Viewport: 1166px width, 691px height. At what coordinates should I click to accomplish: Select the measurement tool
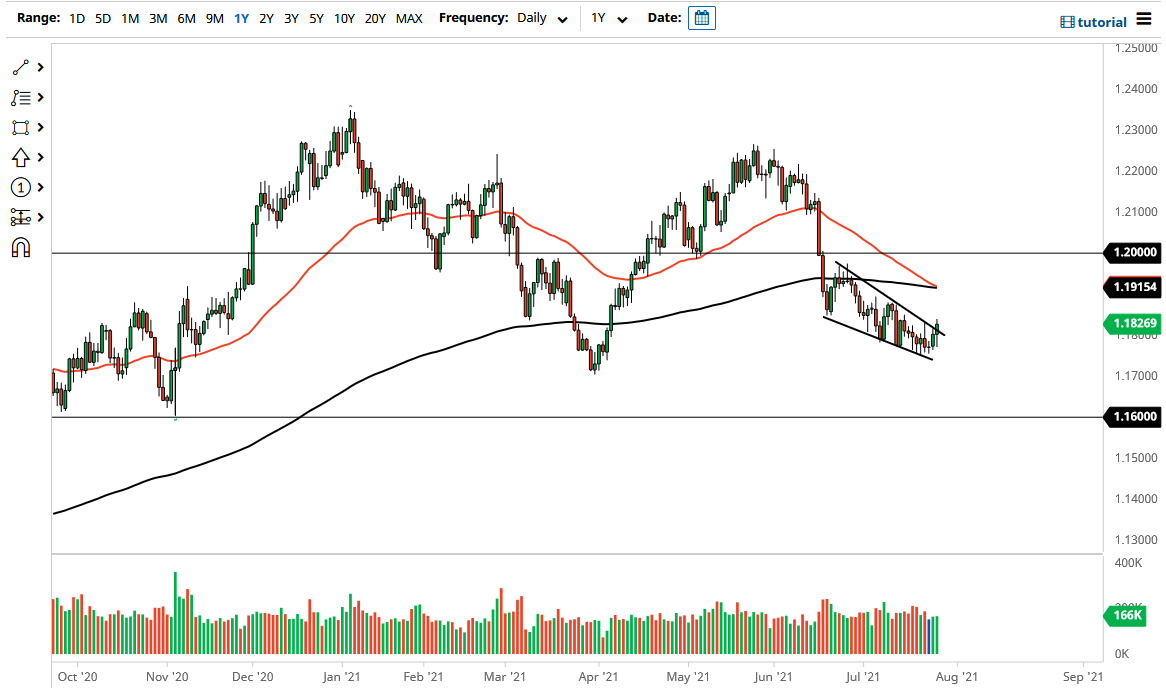pos(22,217)
